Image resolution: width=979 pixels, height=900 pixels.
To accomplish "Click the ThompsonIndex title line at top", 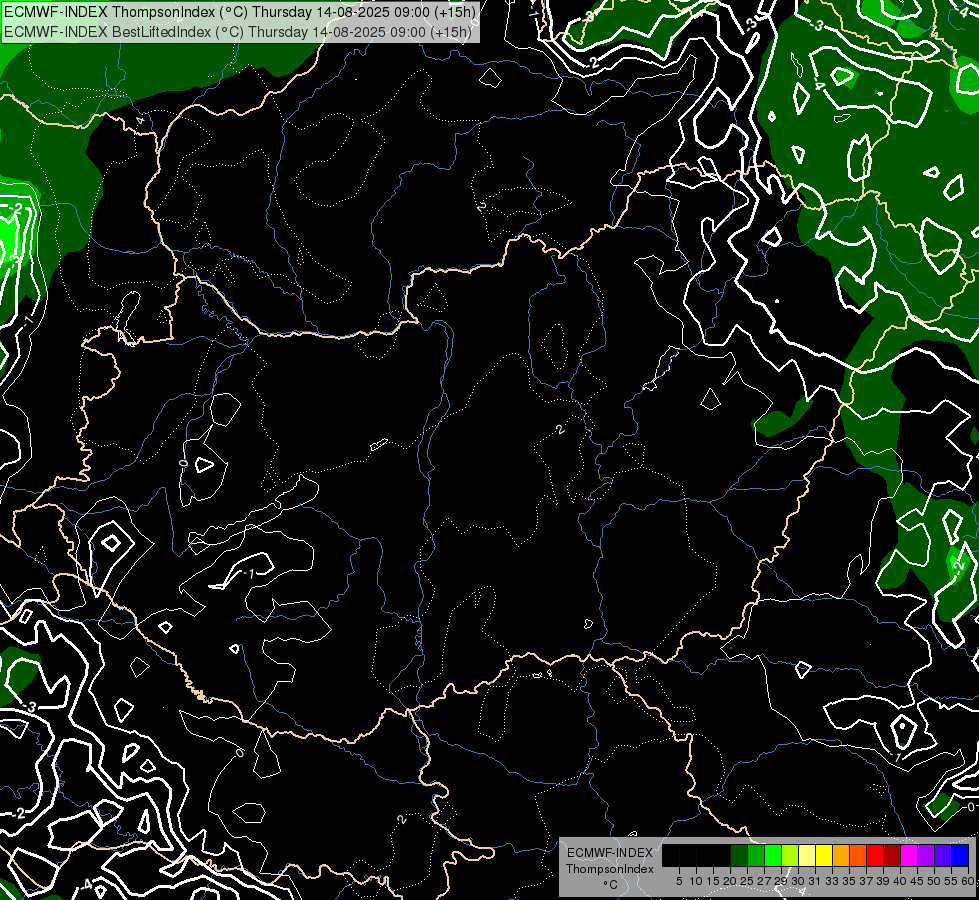I will [x=240, y=11].
